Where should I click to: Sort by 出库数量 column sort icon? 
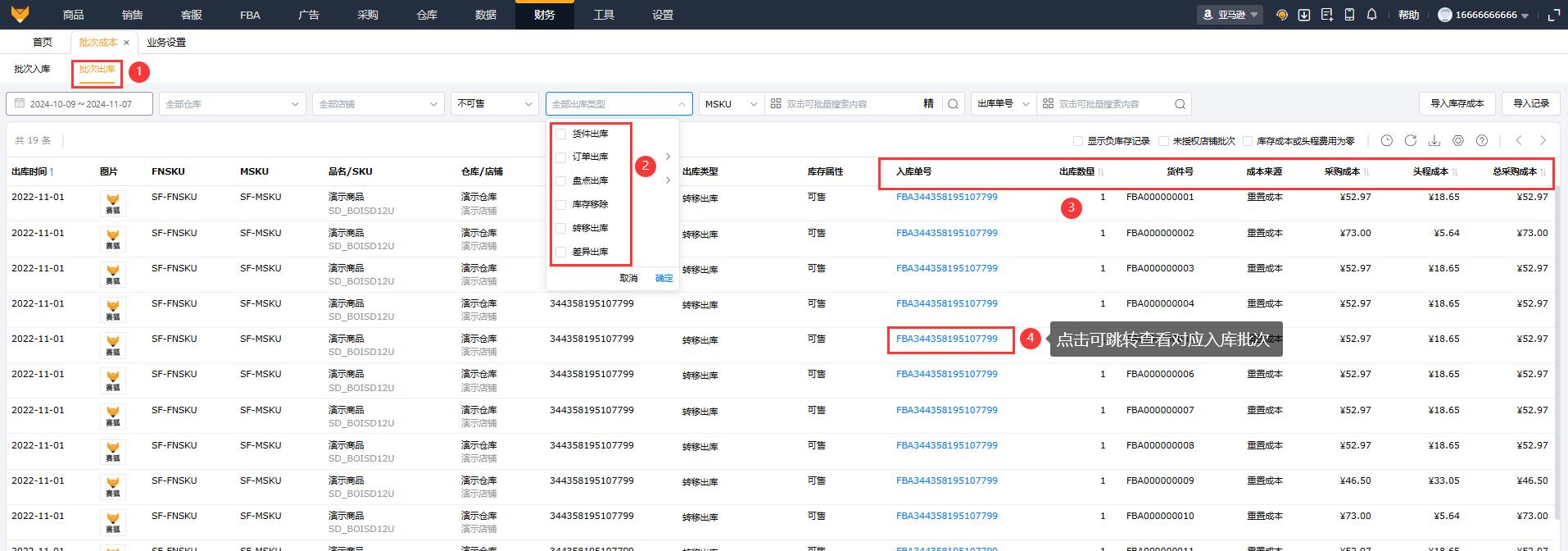pos(1101,172)
